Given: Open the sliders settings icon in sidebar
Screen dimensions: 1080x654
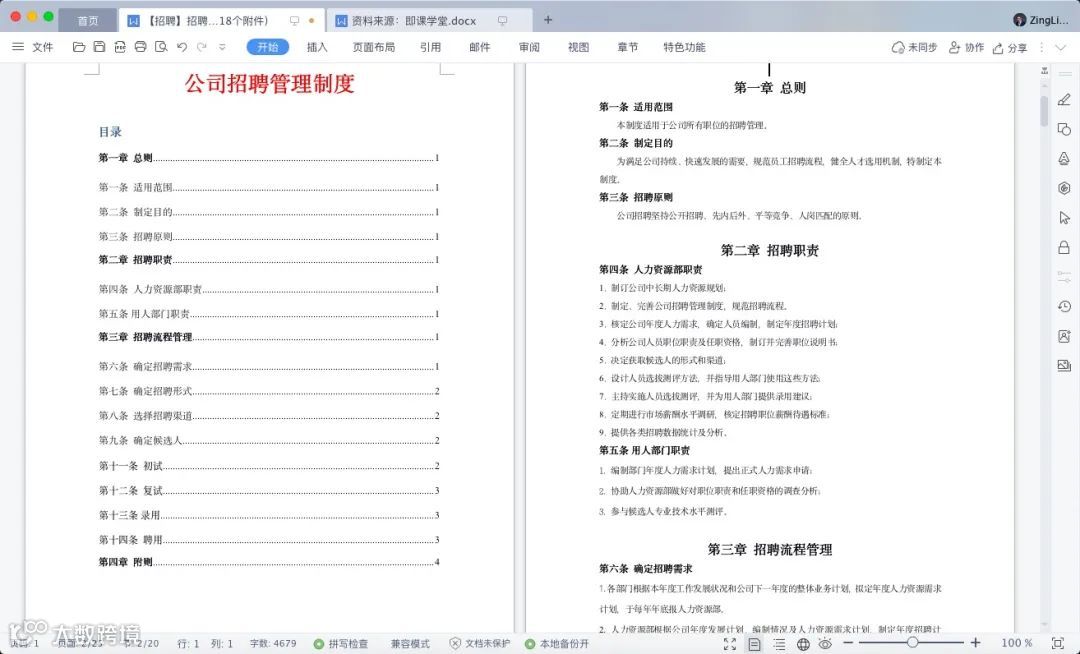Looking at the screenshot, I should 1064,277.
